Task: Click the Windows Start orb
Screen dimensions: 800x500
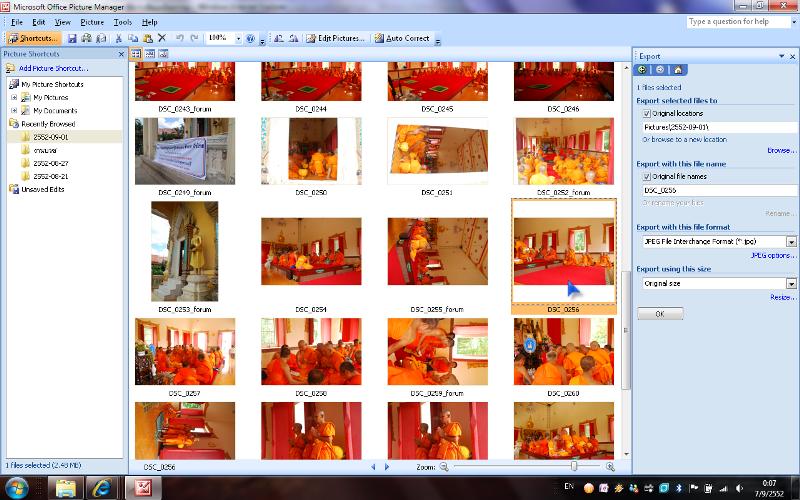Action: (x=17, y=488)
